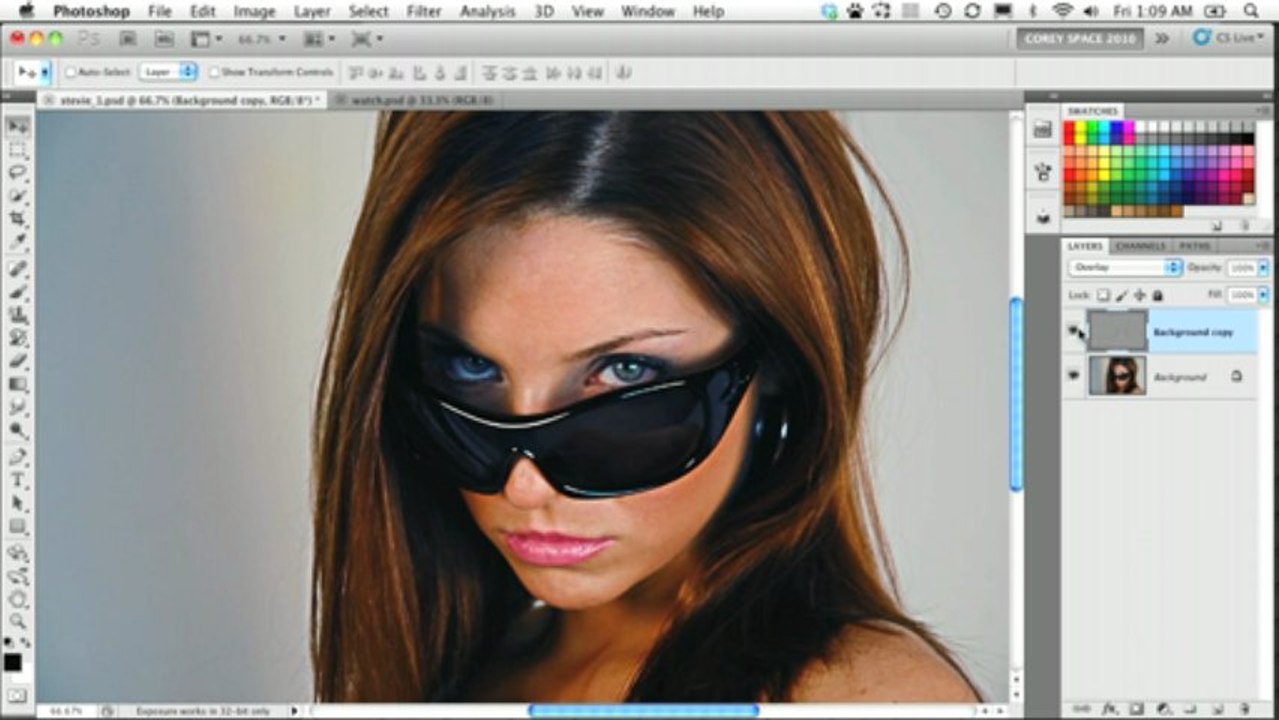Pick the red swatch in Swatches panel
The image size is (1279, 720).
(1069, 128)
